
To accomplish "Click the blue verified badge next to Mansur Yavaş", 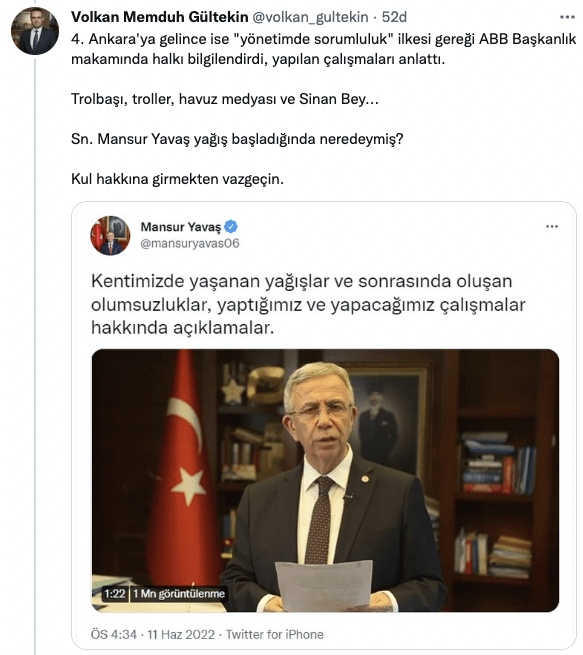I will pos(231,227).
